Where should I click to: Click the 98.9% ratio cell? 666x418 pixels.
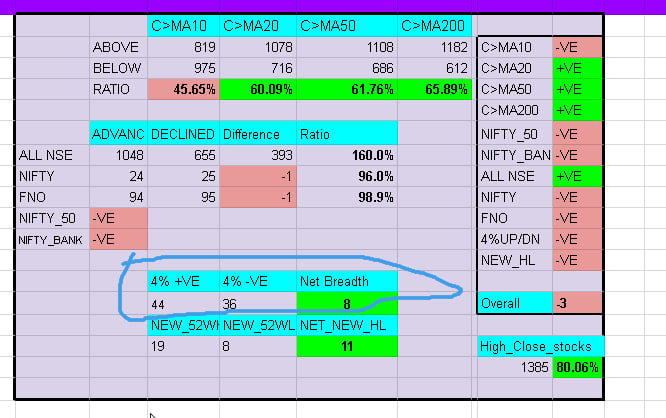tap(347, 197)
